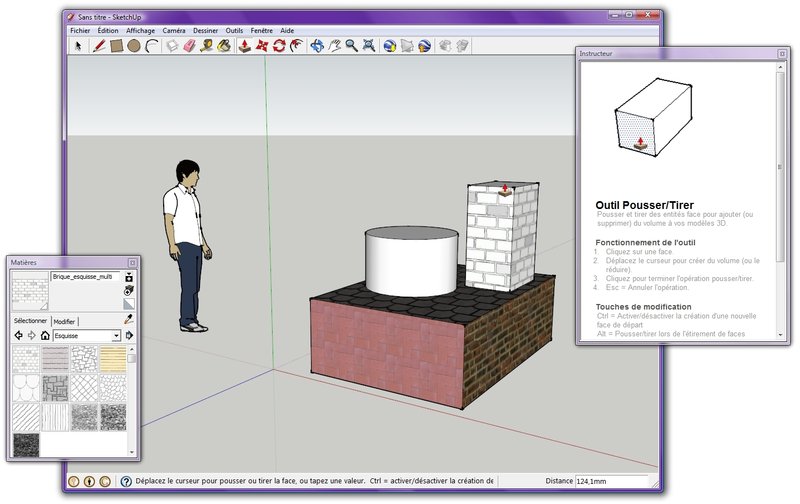Activate the Orbit camera tool
This screenshot has height=504, width=800.
coord(317,45)
